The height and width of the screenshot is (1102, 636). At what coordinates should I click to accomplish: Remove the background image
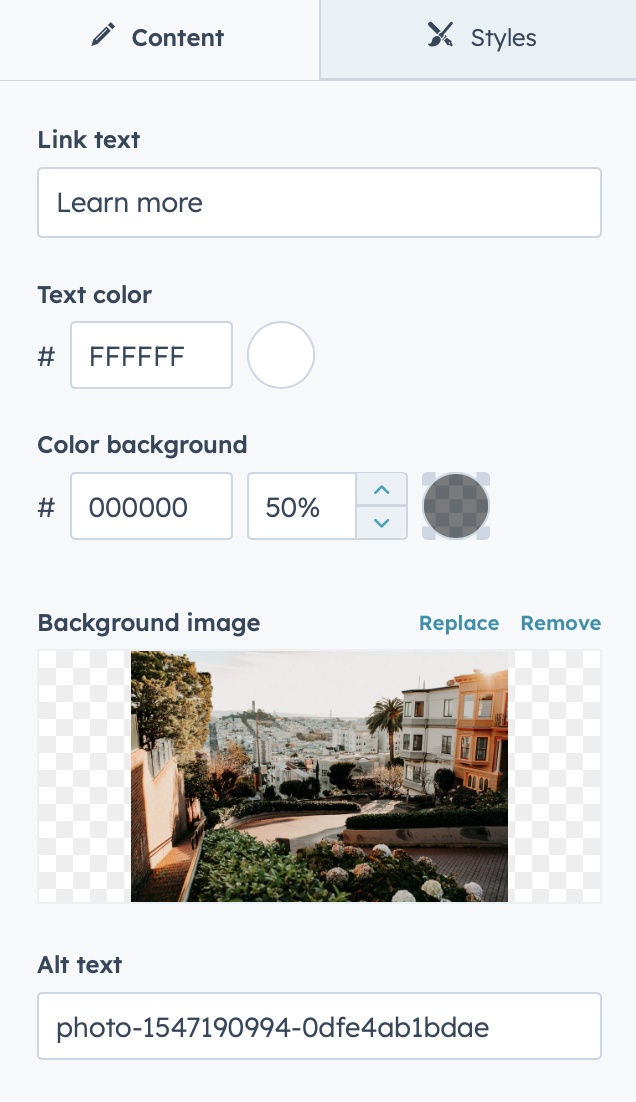(561, 623)
